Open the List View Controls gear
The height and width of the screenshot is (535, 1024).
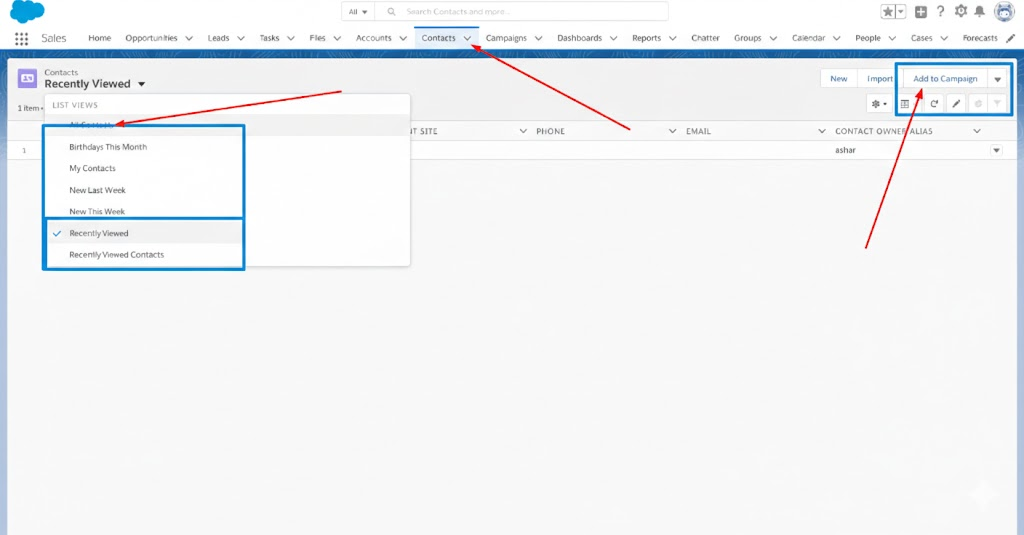879,104
